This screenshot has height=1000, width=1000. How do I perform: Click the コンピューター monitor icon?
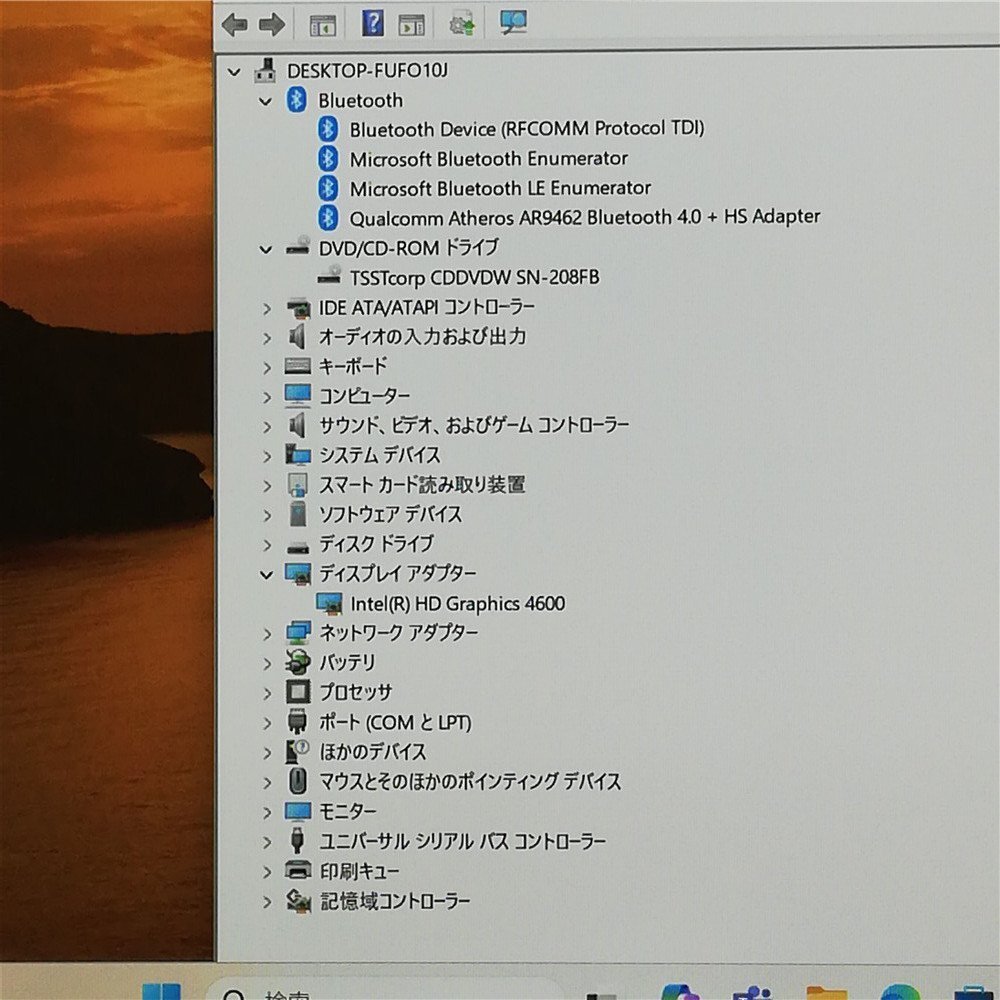298,395
